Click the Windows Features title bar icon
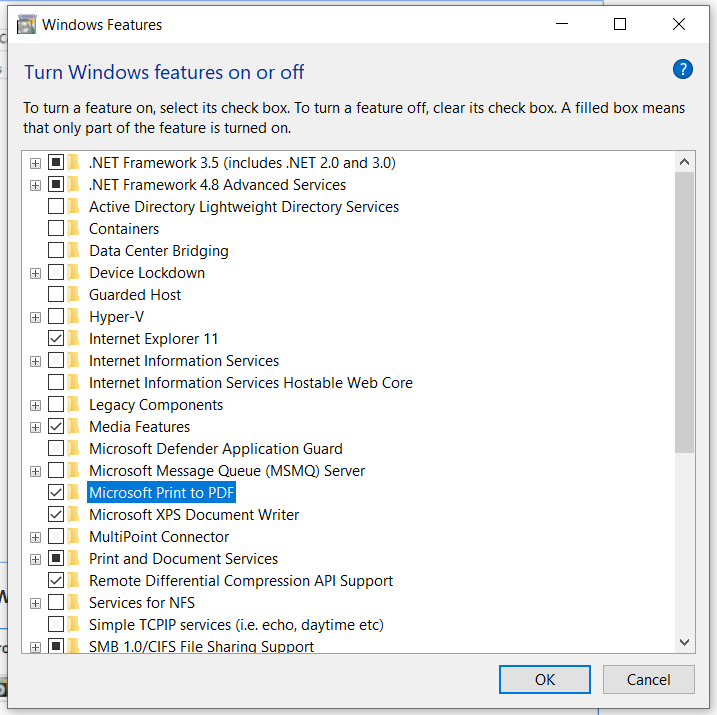Image resolution: width=717 pixels, height=715 pixels. 27,24
